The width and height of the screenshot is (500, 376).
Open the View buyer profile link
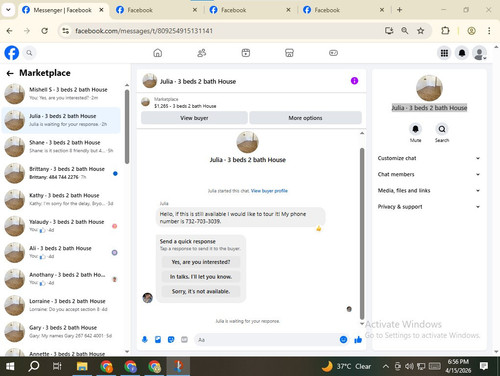coord(269,191)
